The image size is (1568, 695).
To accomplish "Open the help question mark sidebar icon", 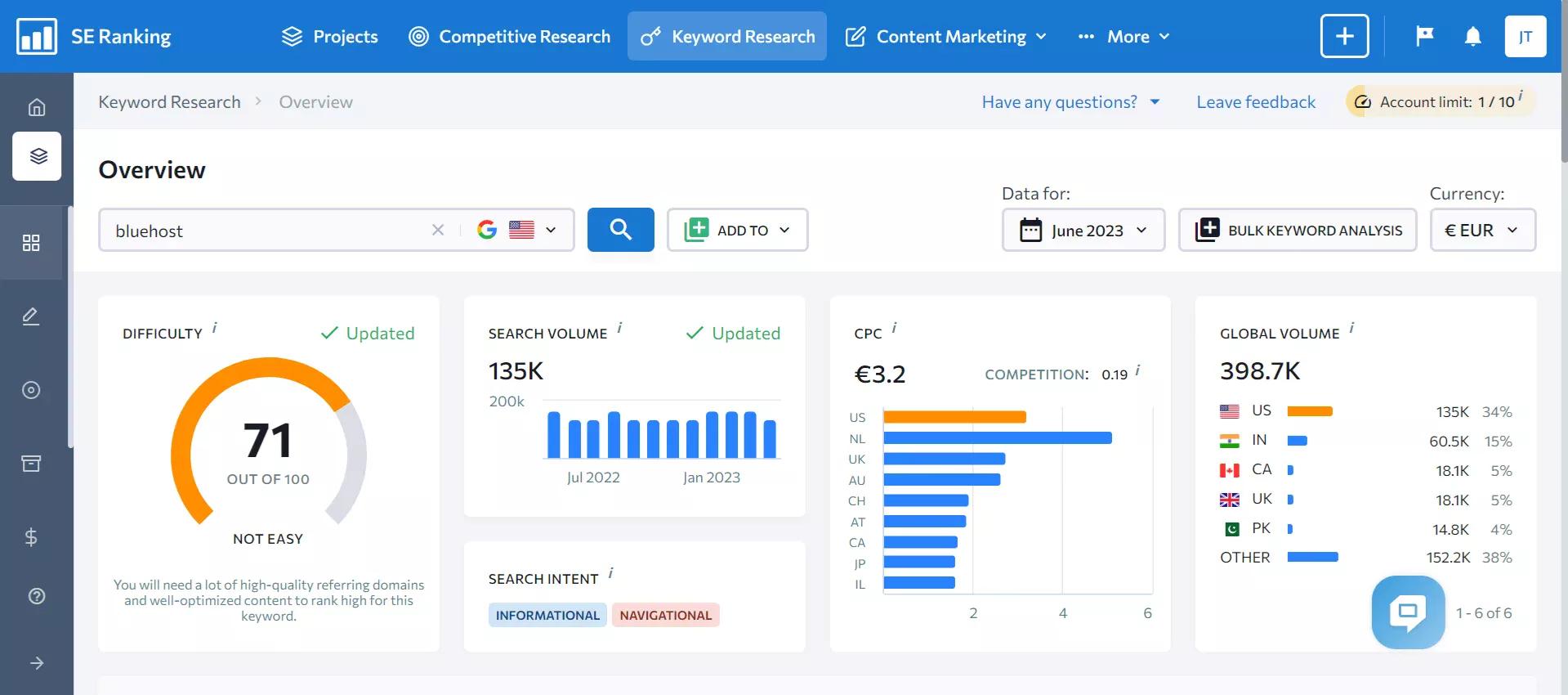I will tap(37, 596).
